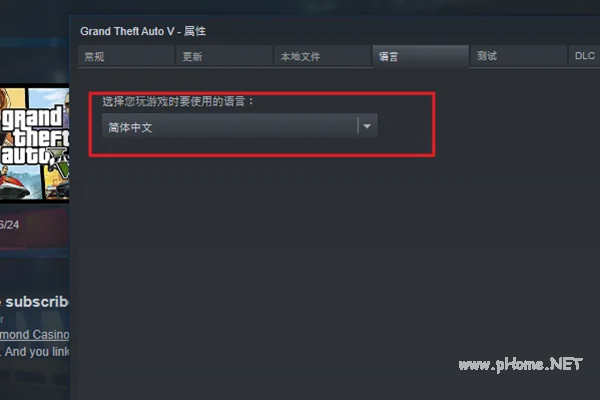Open the Diamond Casino link

34,335
